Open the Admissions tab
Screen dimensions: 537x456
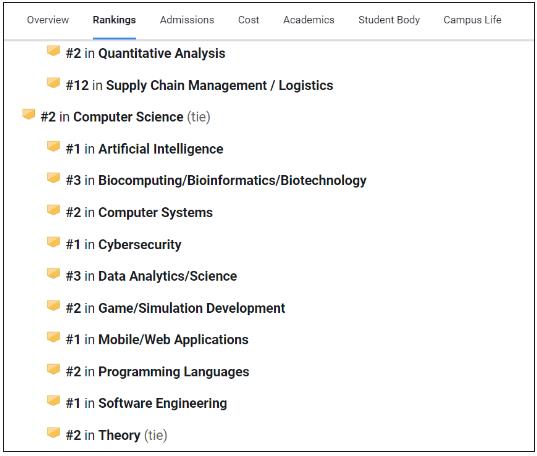[x=187, y=20]
